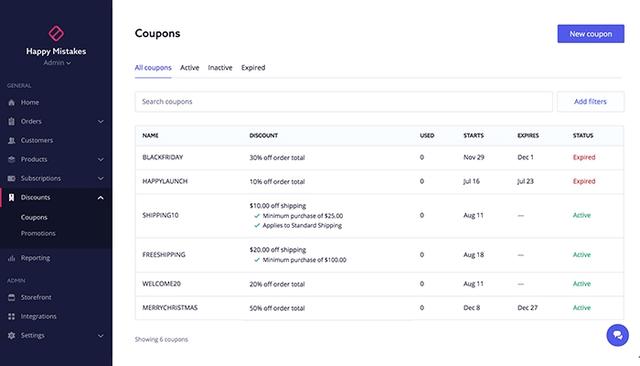Viewport: 640px width, 366px height.
Task: Expand the Settings submenu chevron
Action: pyautogui.click(x=100, y=336)
